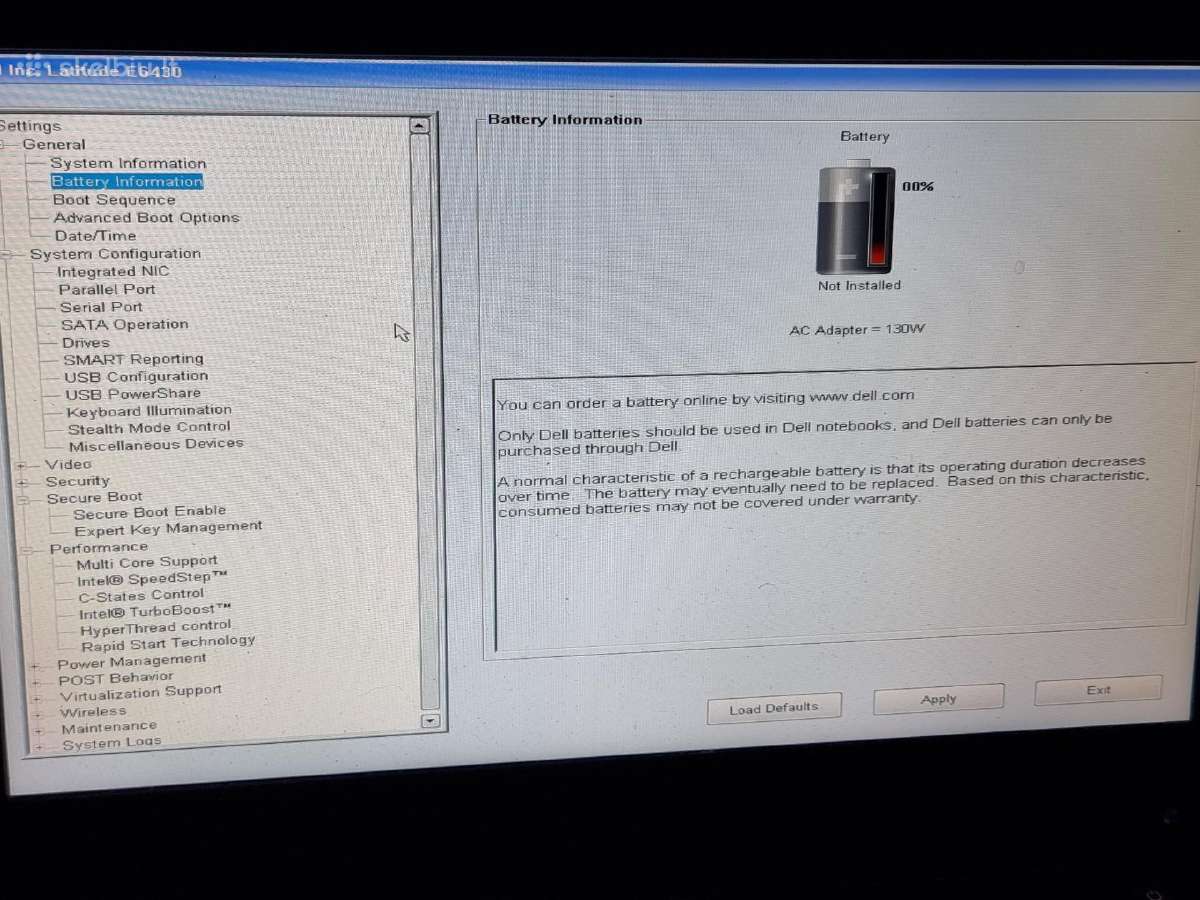Viewport: 1200px width, 900px height.
Task: Select the Date/Time entry
Action: (95, 235)
